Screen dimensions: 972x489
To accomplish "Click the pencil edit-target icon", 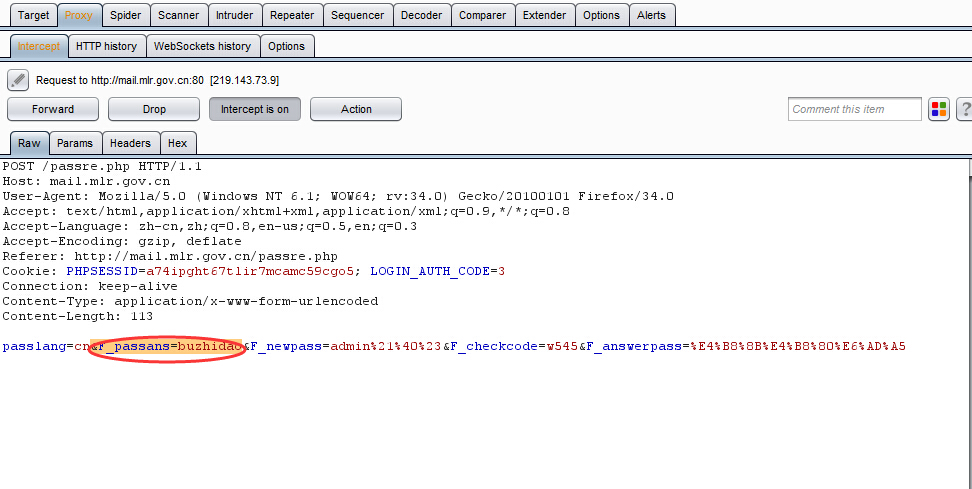I will (x=18, y=80).
